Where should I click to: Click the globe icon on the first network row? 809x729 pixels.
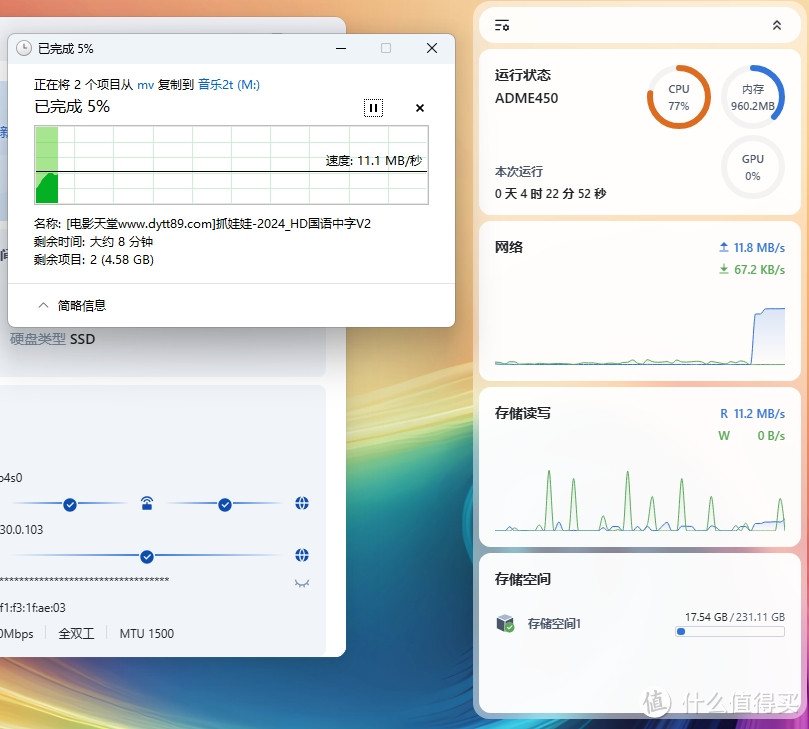pos(302,503)
